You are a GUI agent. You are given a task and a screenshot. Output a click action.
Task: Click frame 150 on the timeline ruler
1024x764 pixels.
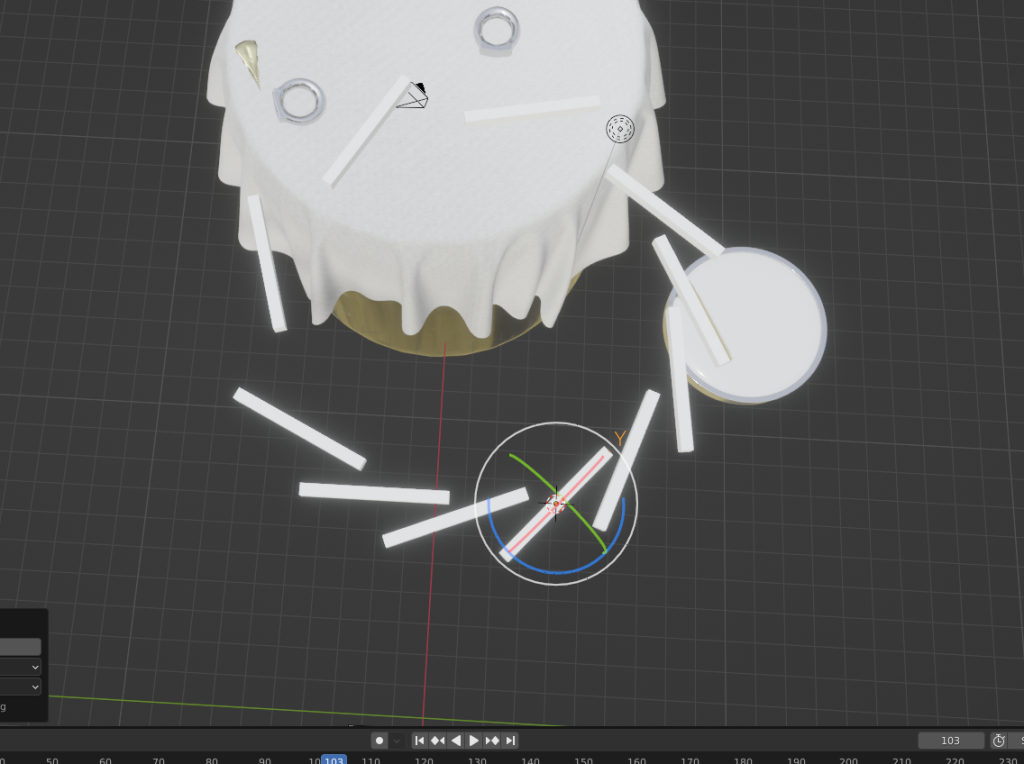click(x=582, y=760)
